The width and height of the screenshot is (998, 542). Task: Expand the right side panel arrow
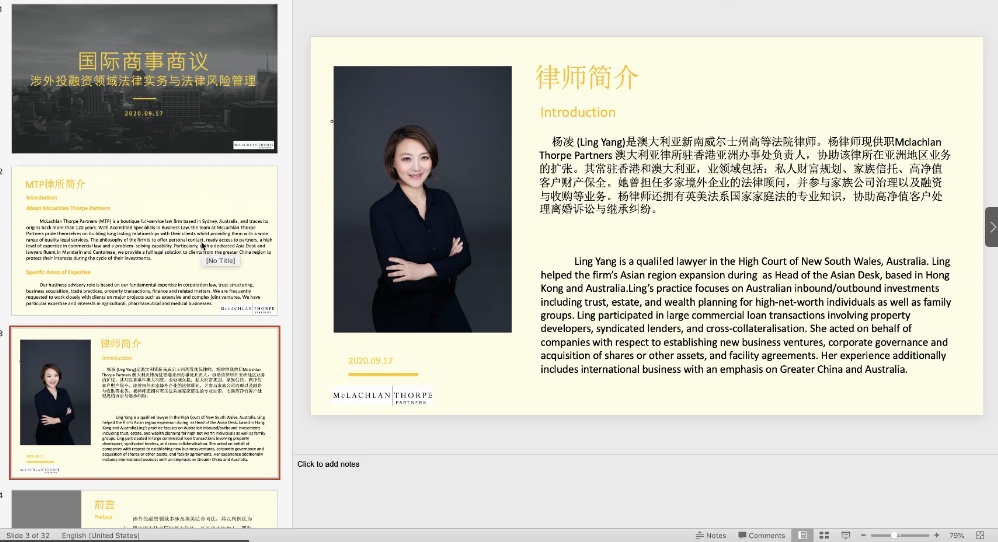click(x=991, y=227)
